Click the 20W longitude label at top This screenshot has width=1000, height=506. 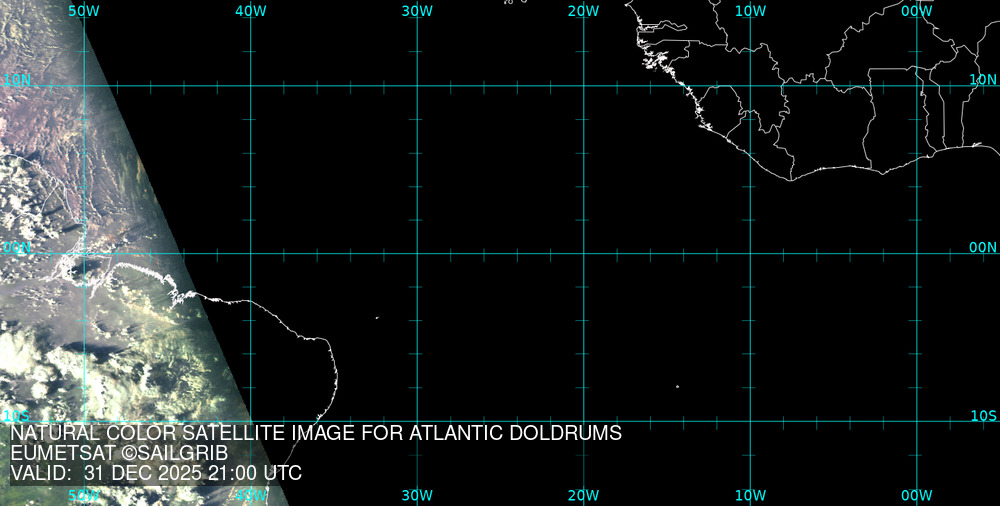coord(583,11)
